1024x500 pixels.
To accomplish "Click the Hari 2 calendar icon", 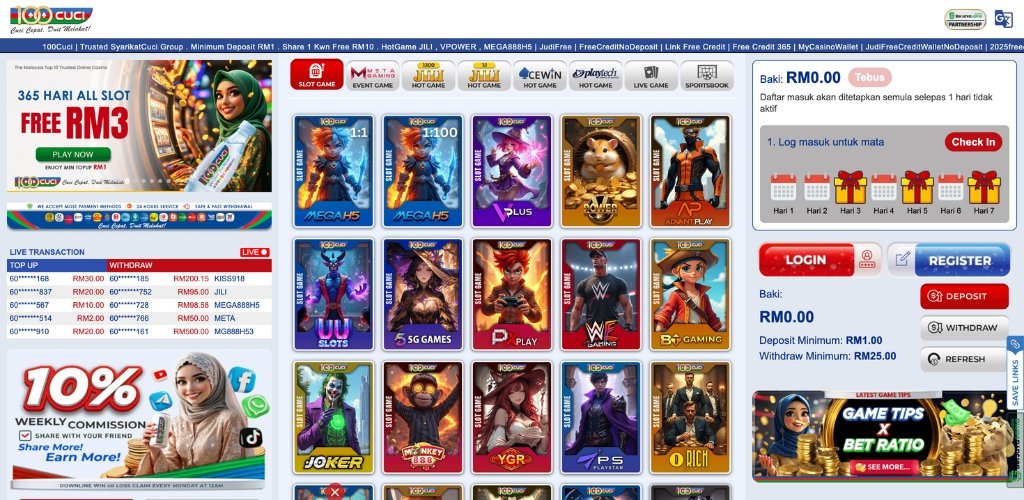I will coord(817,187).
